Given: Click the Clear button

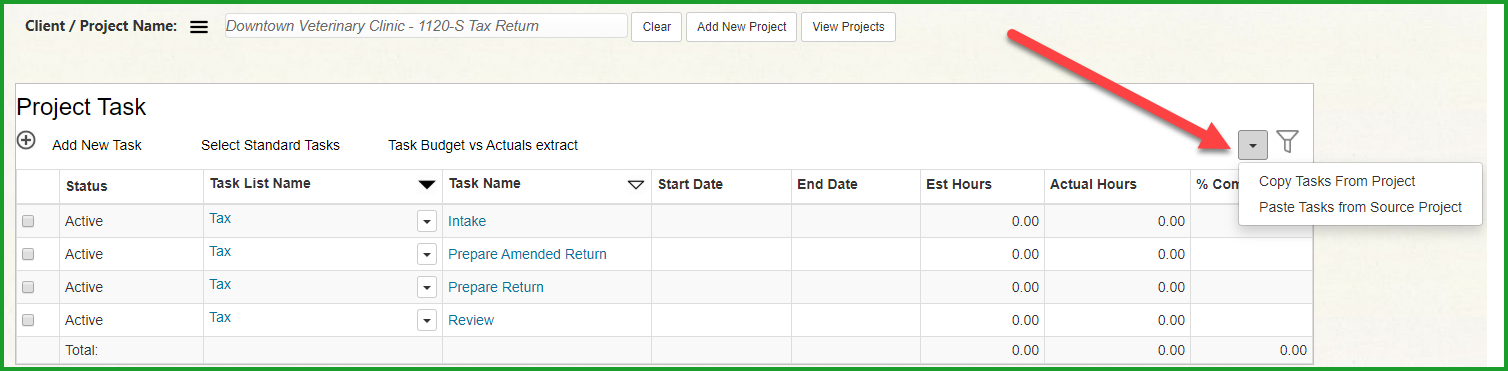Looking at the screenshot, I should point(657,27).
